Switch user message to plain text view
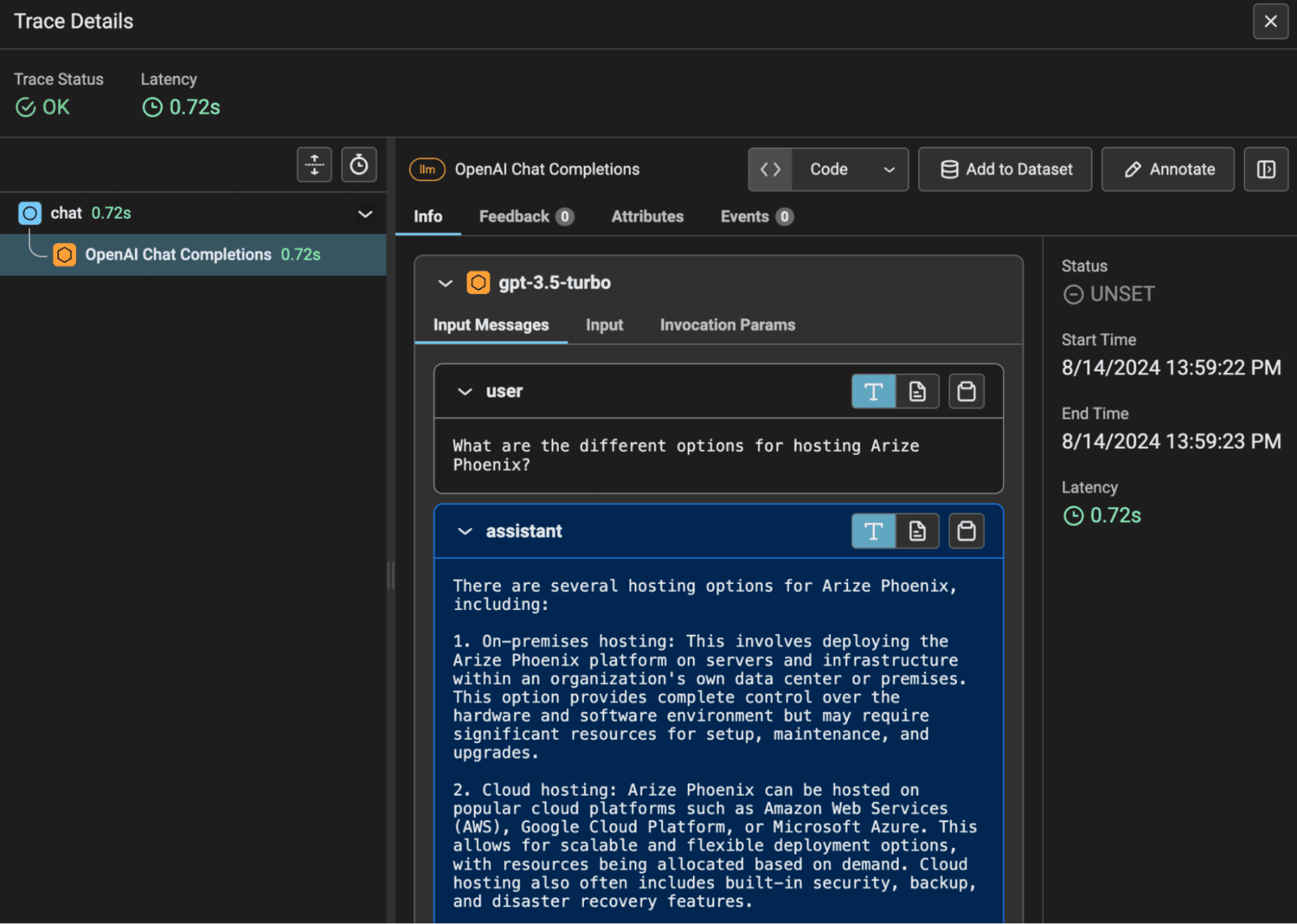1297x924 pixels. [873, 391]
